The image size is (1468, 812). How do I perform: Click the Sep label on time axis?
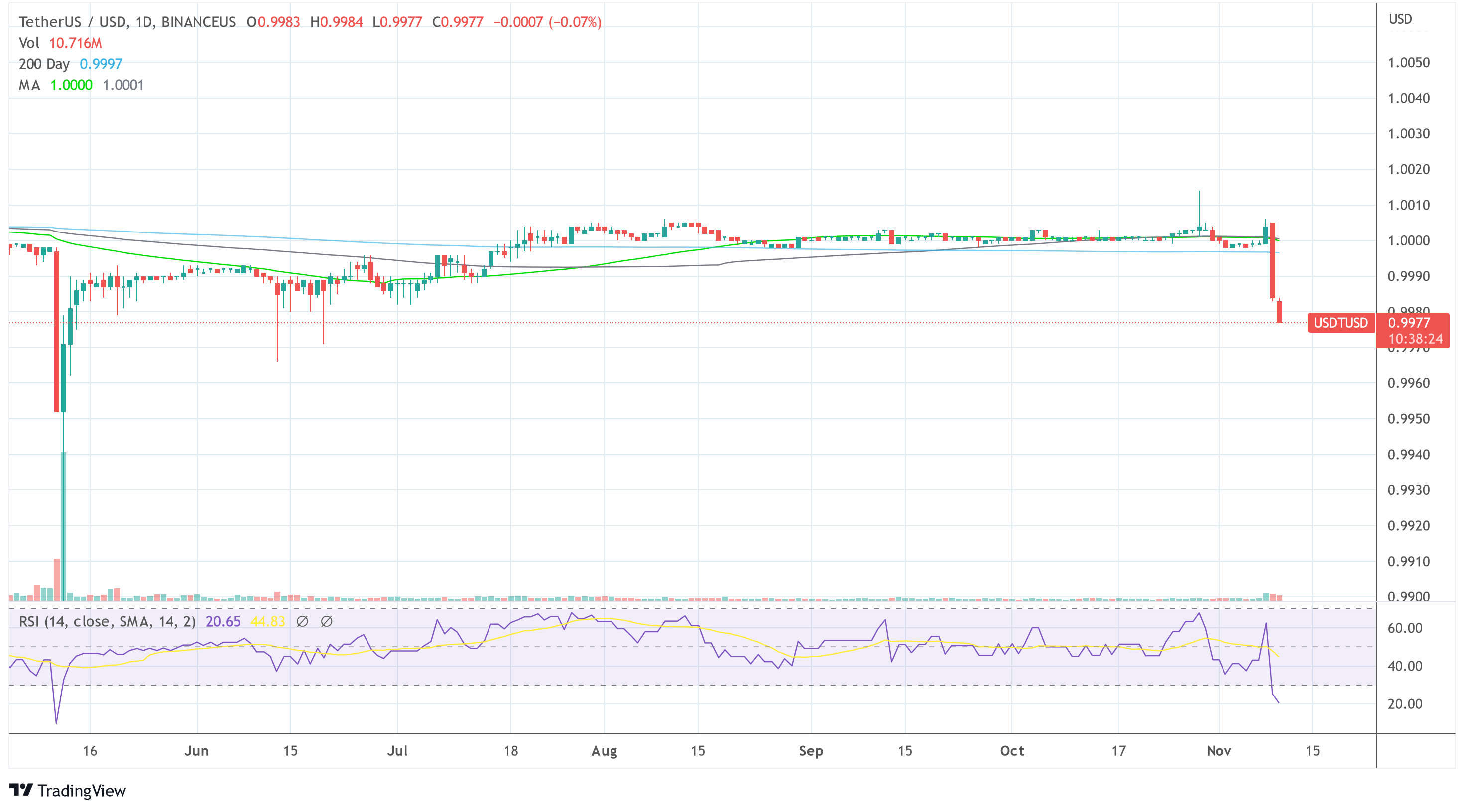(x=811, y=751)
